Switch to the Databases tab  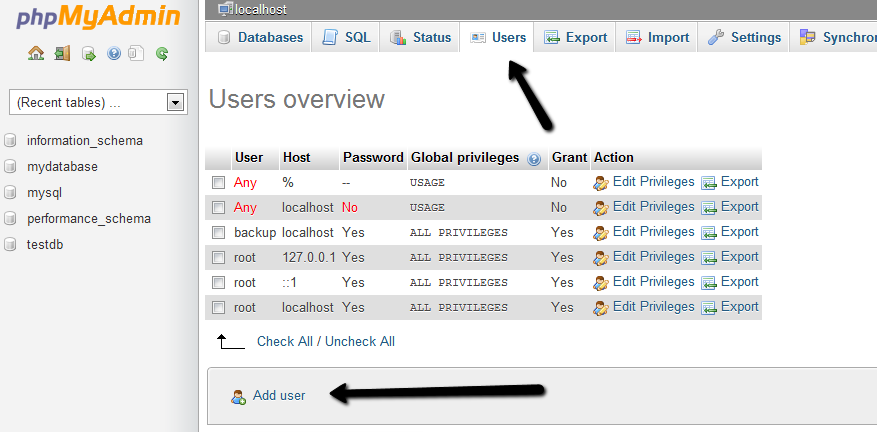pos(260,38)
